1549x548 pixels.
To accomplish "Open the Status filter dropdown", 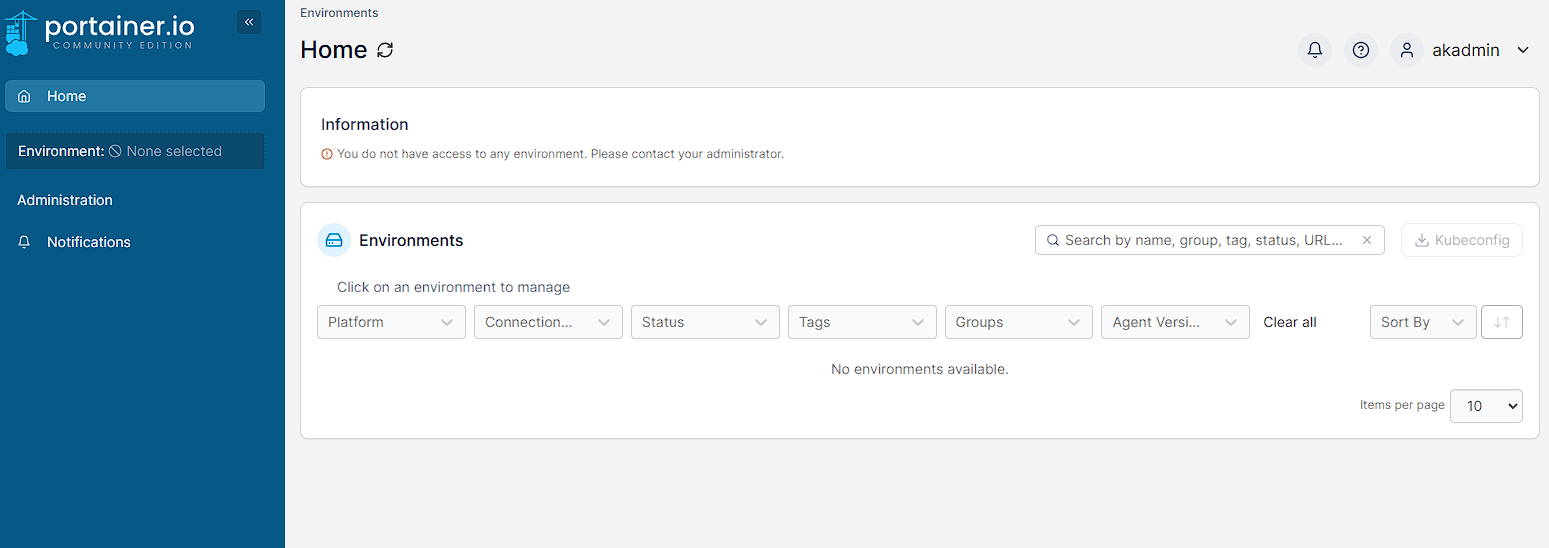I will click(705, 322).
